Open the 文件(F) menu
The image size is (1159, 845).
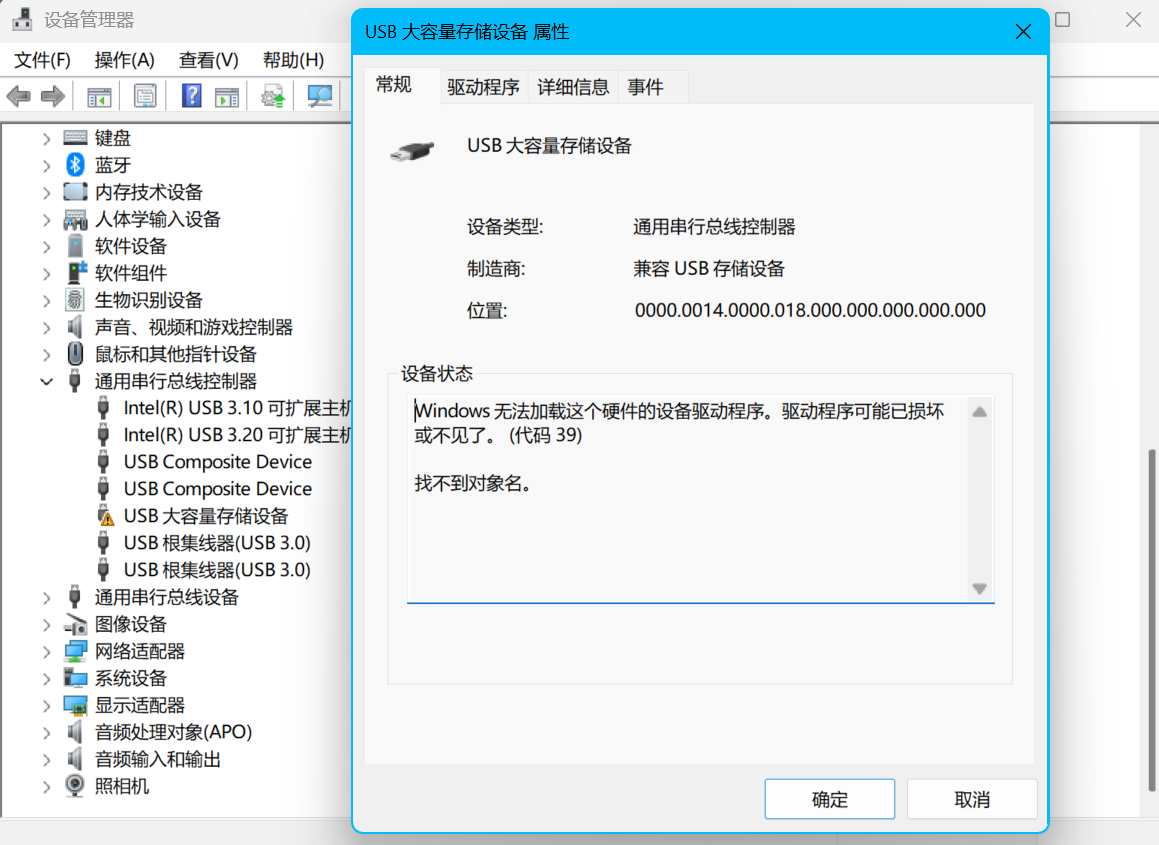pyautogui.click(x=42, y=60)
